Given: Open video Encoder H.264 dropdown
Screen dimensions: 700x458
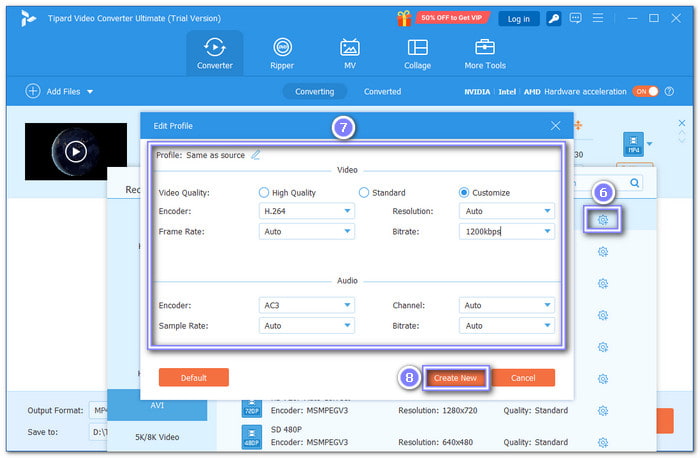Looking at the screenshot, I should pyautogui.click(x=307, y=211).
